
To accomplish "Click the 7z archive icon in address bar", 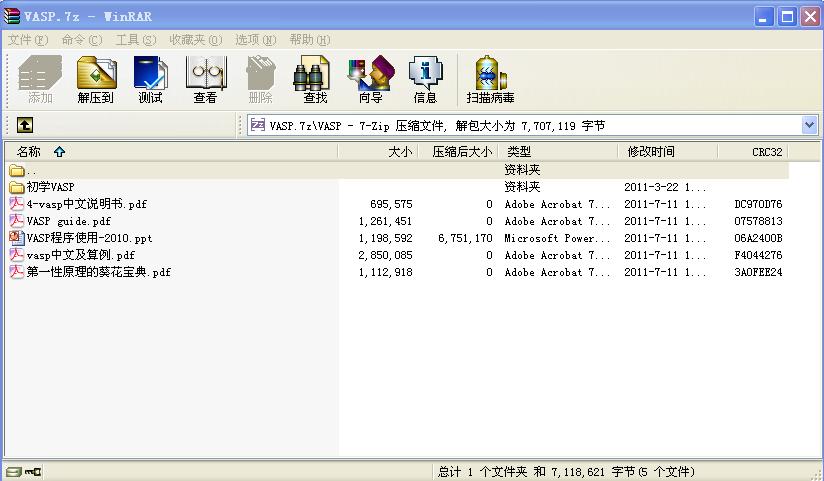I will click(258, 125).
